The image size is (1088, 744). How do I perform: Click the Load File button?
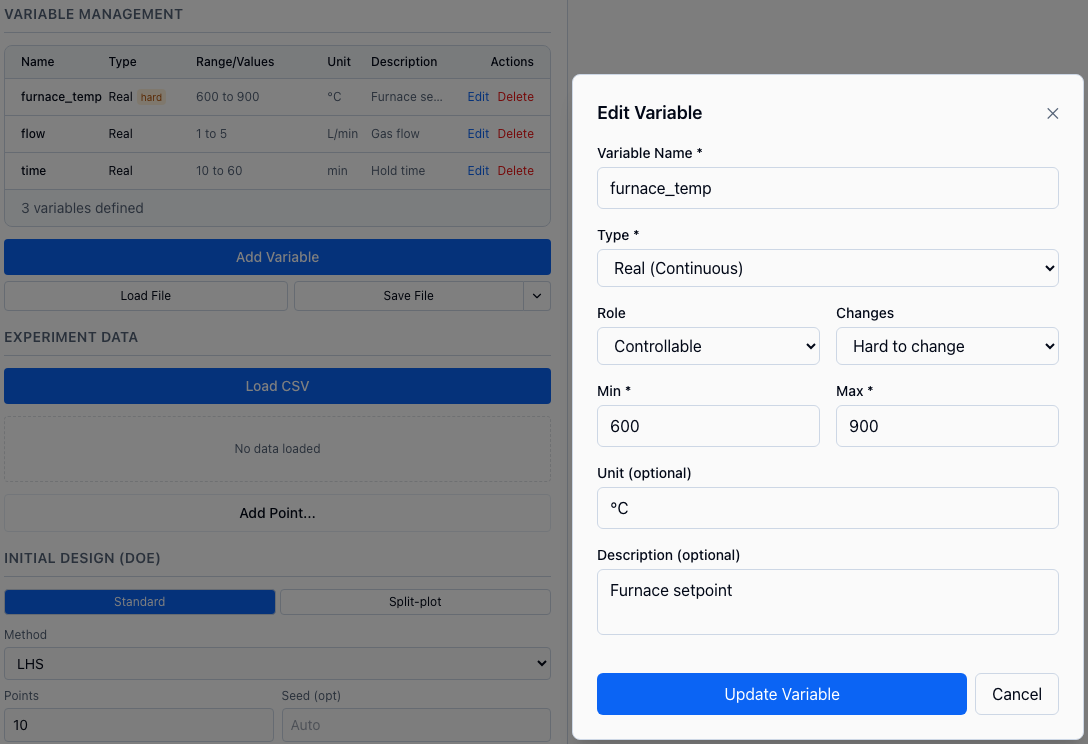pyautogui.click(x=146, y=296)
